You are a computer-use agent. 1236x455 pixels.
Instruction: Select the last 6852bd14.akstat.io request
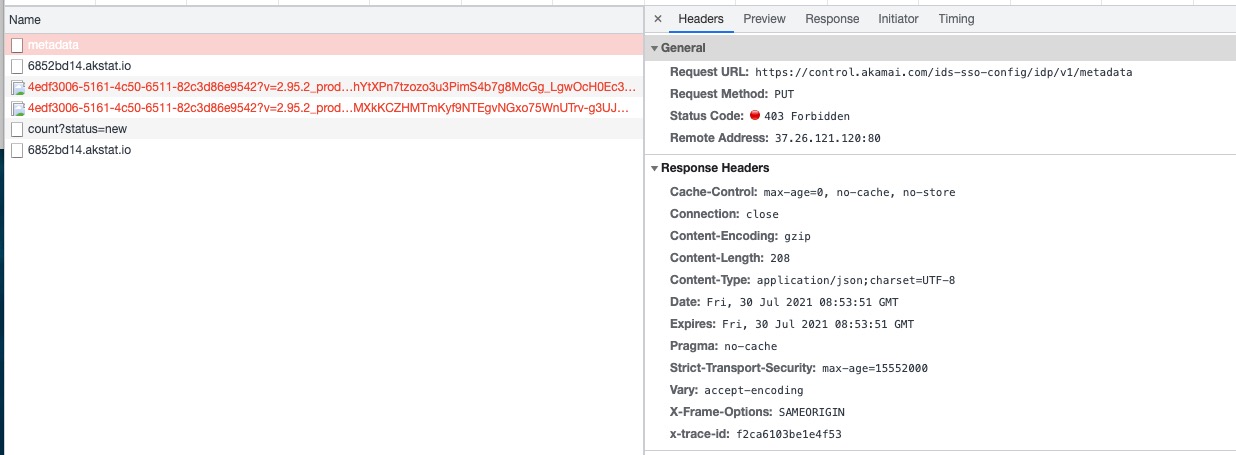click(79, 150)
